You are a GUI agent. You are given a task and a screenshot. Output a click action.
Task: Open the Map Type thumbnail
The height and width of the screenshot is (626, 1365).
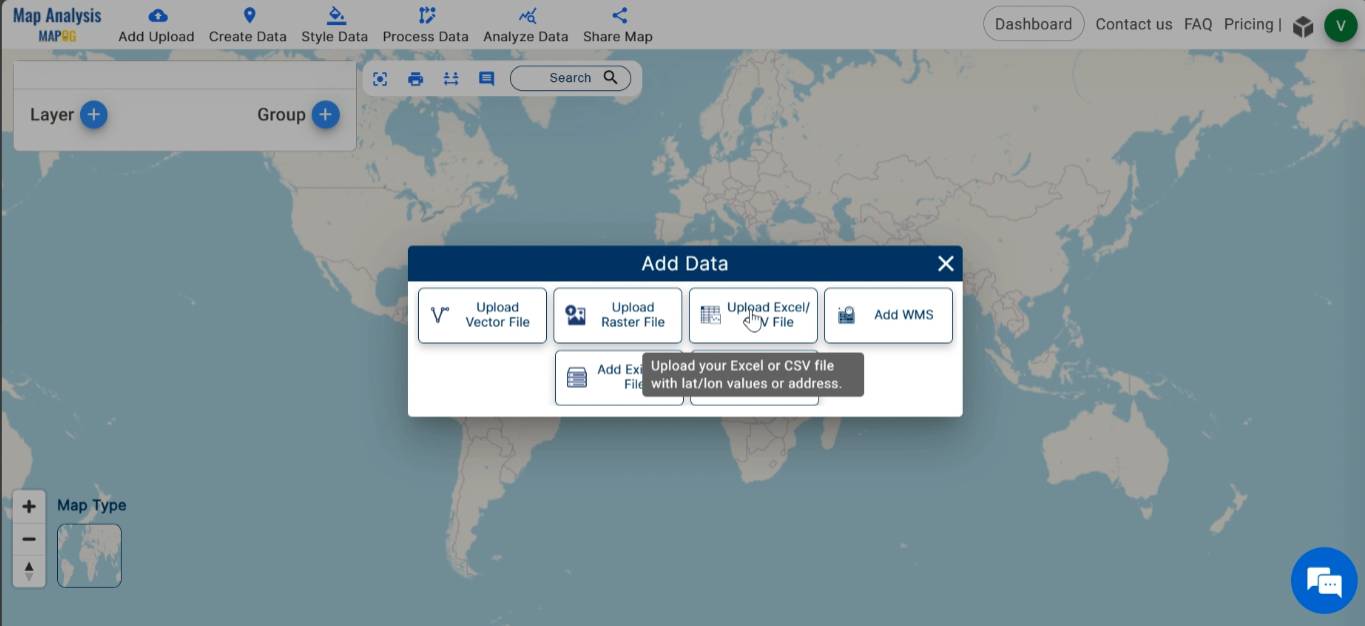89,556
